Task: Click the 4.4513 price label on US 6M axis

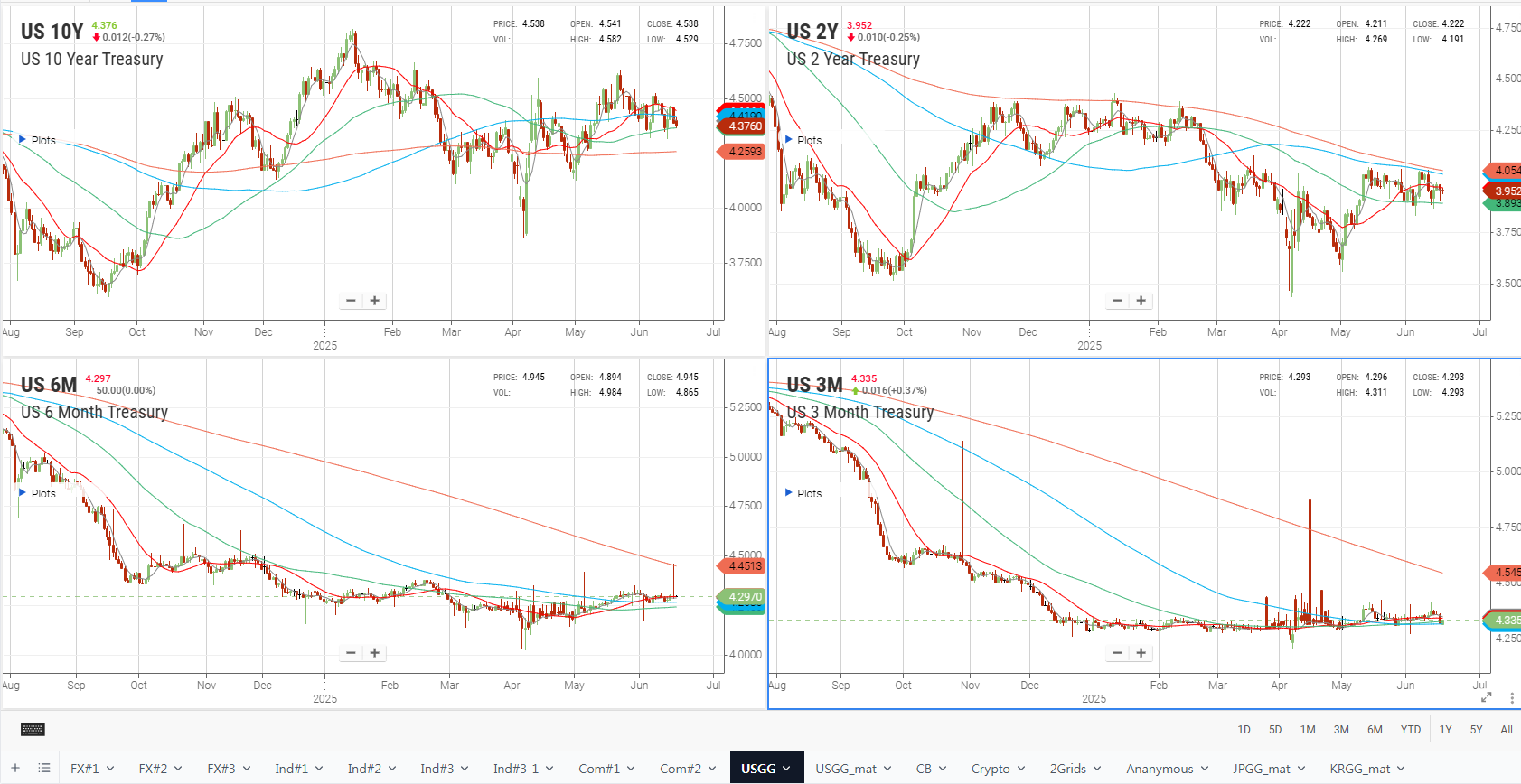Action: pos(741,566)
